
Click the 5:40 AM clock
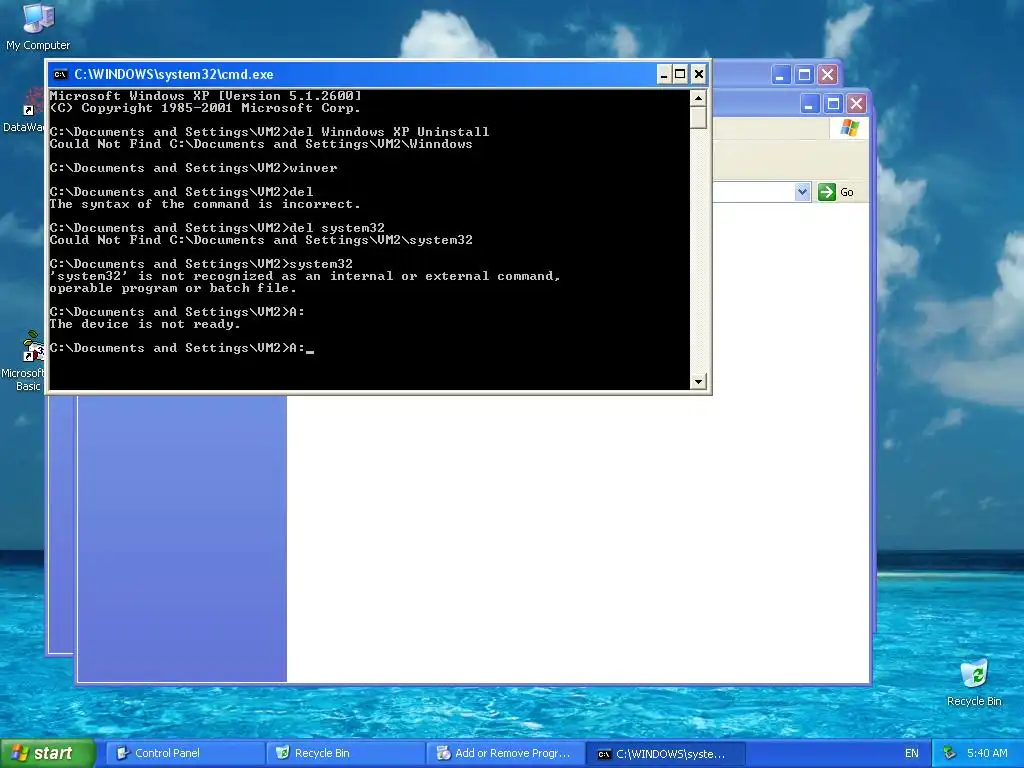pyautogui.click(x=987, y=753)
